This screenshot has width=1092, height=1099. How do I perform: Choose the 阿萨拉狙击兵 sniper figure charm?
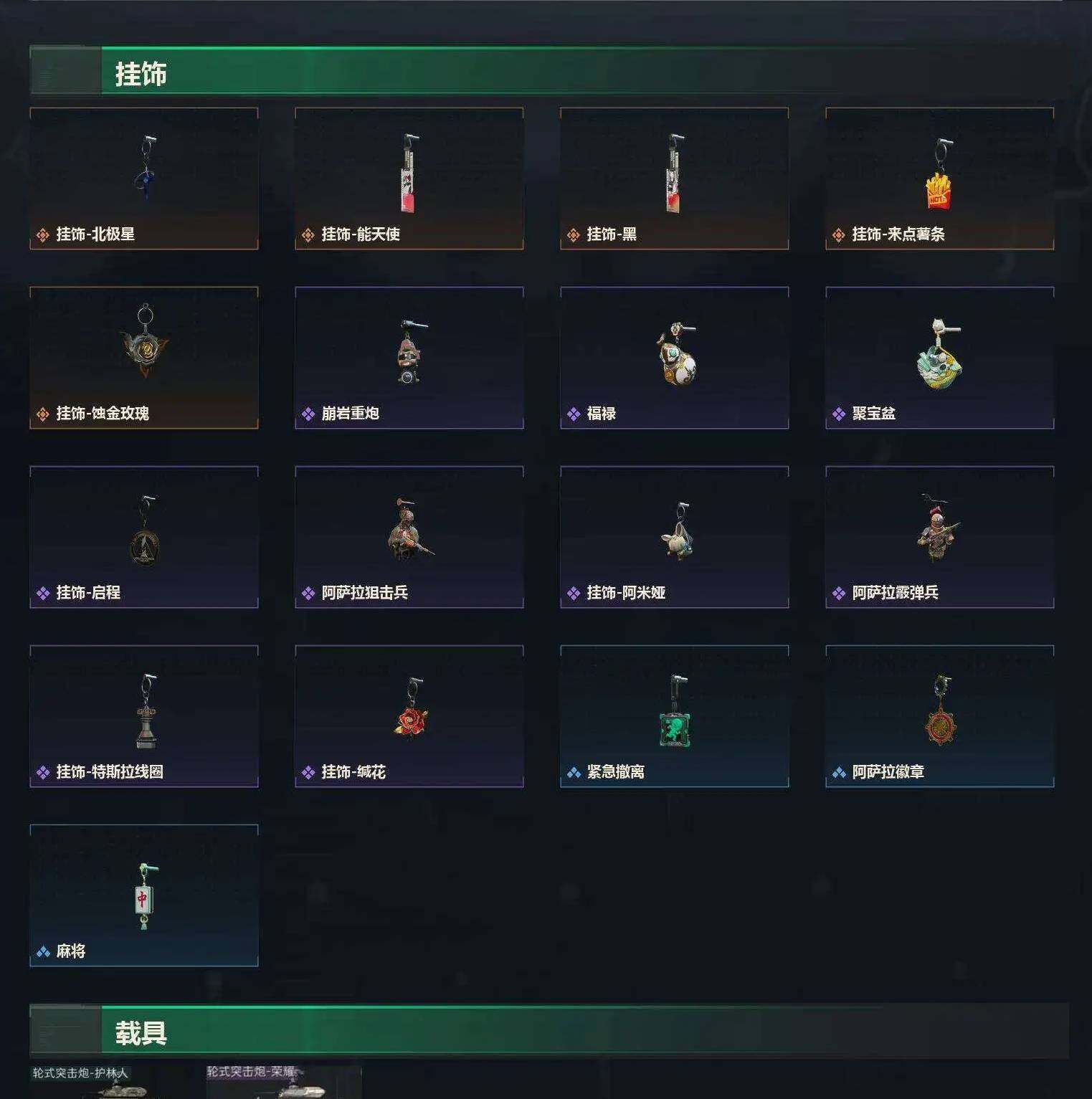coord(409,529)
